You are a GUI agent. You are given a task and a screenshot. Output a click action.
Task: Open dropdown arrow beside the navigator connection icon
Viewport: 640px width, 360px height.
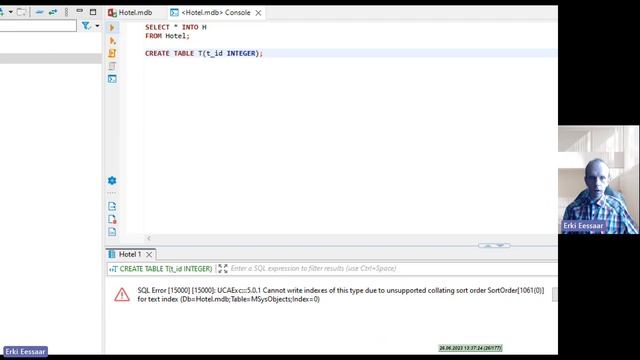[x=11, y=12]
